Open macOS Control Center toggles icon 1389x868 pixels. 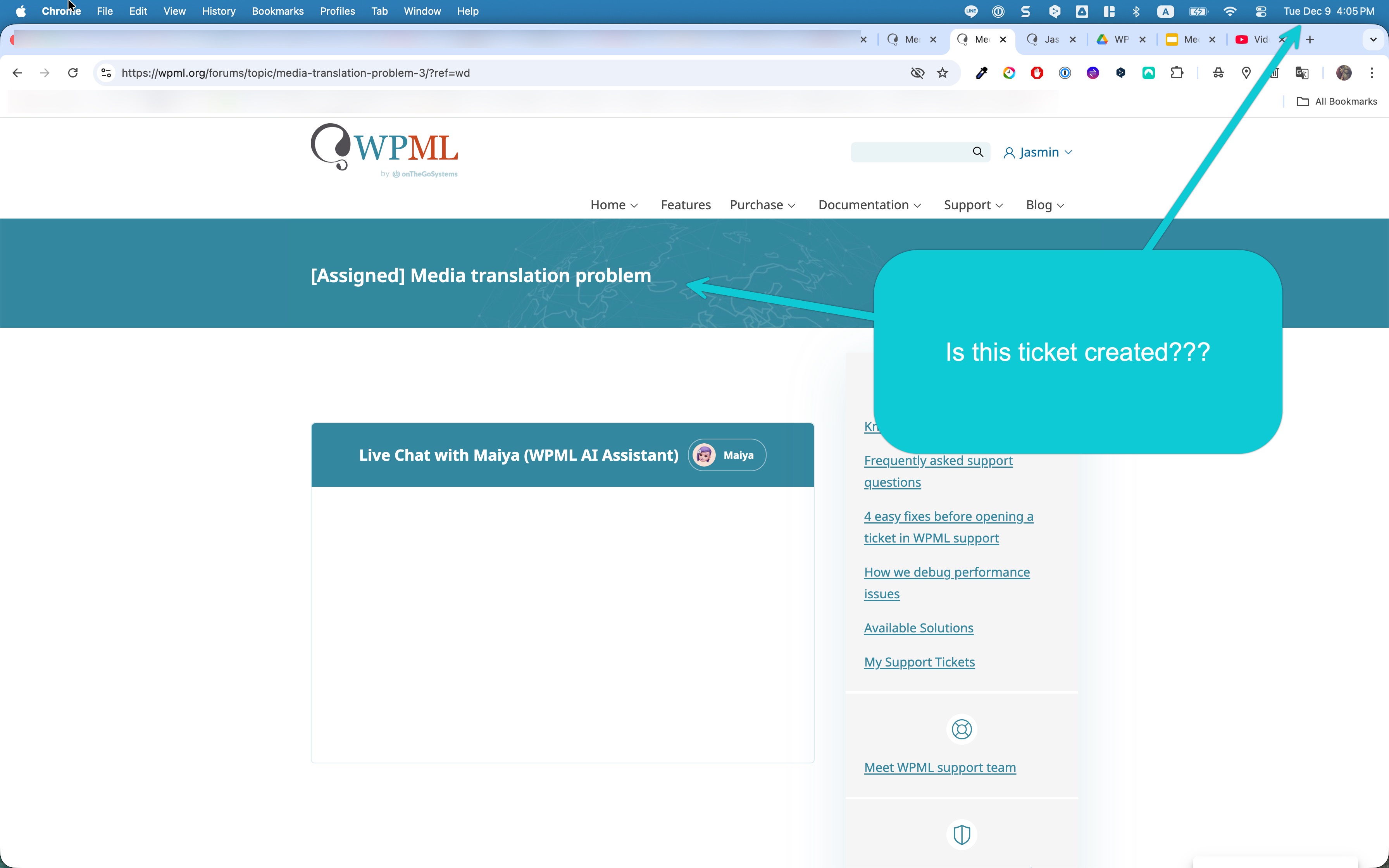tap(1260, 12)
